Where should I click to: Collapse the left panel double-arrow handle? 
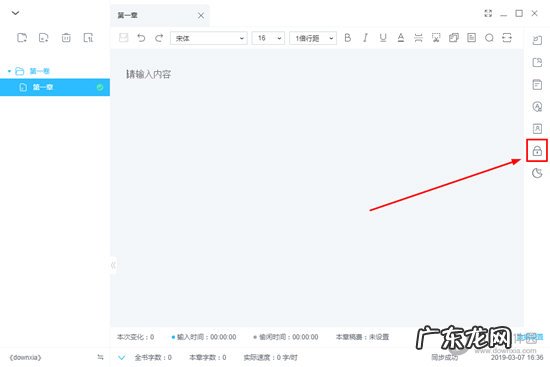(113, 265)
